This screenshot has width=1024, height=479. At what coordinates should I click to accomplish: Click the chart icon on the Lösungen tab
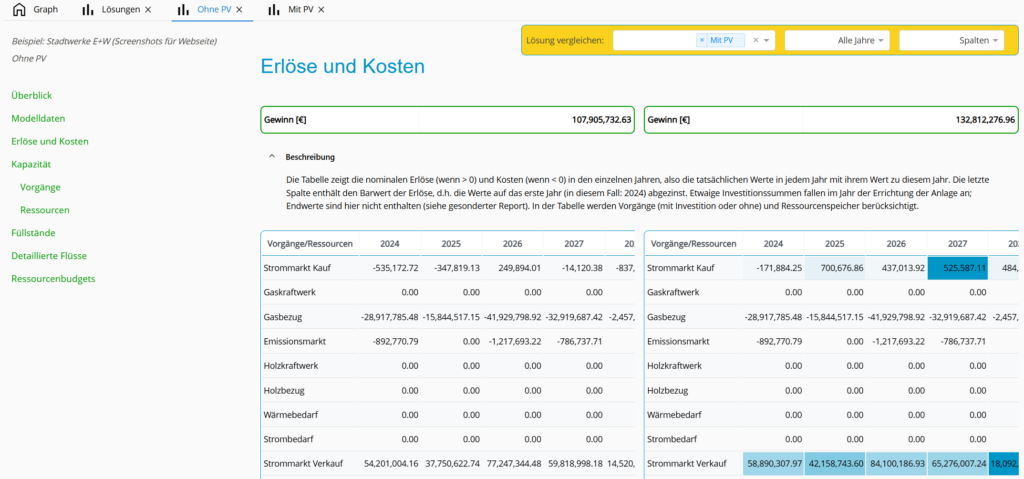click(x=88, y=10)
